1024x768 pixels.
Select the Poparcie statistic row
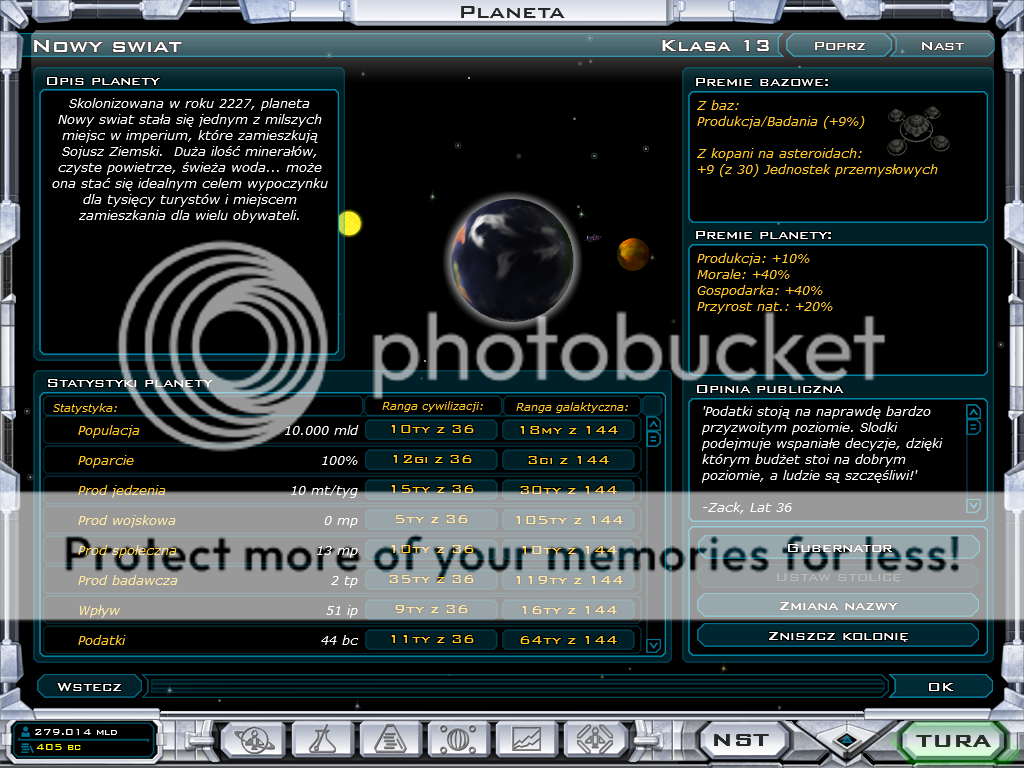click(x=342, y=460)
